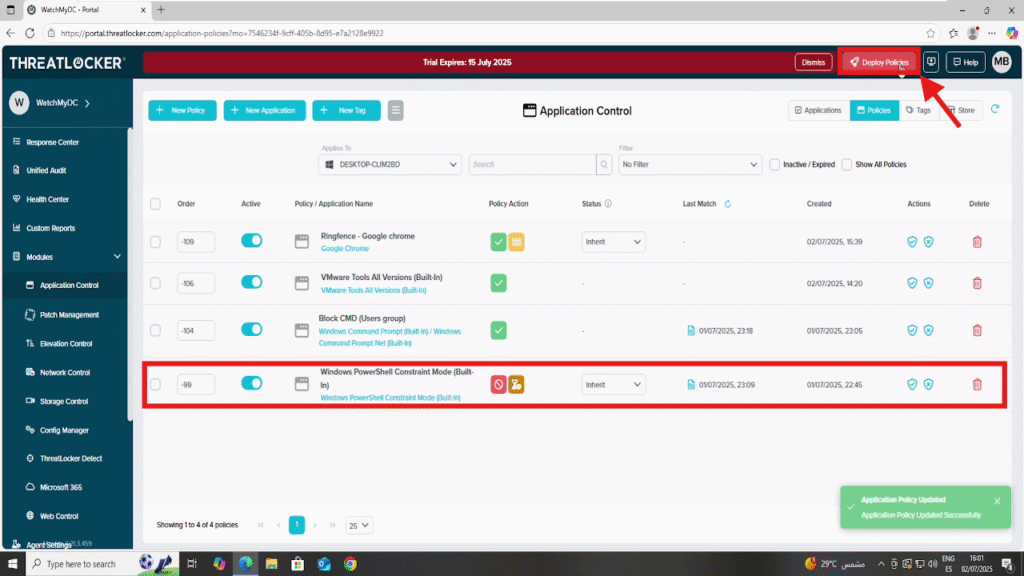The width and height of the screenshot is (1024, 576).
Task: Open Network Control module
Action: coord(65,372)
